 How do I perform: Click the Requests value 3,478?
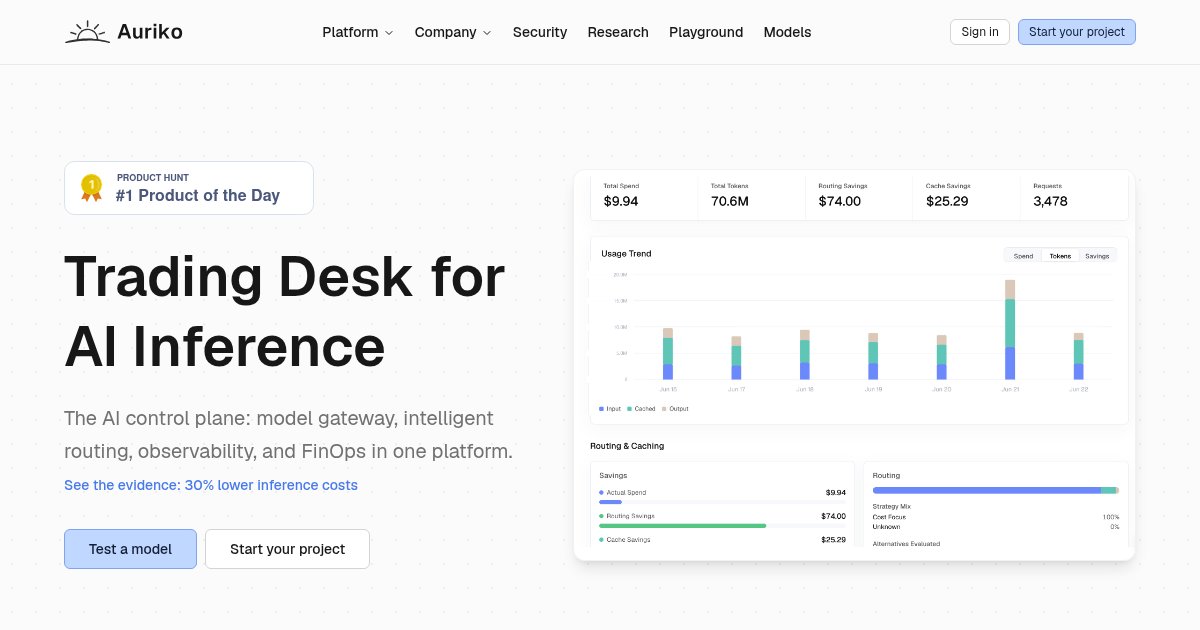(x=1050, y=201)
